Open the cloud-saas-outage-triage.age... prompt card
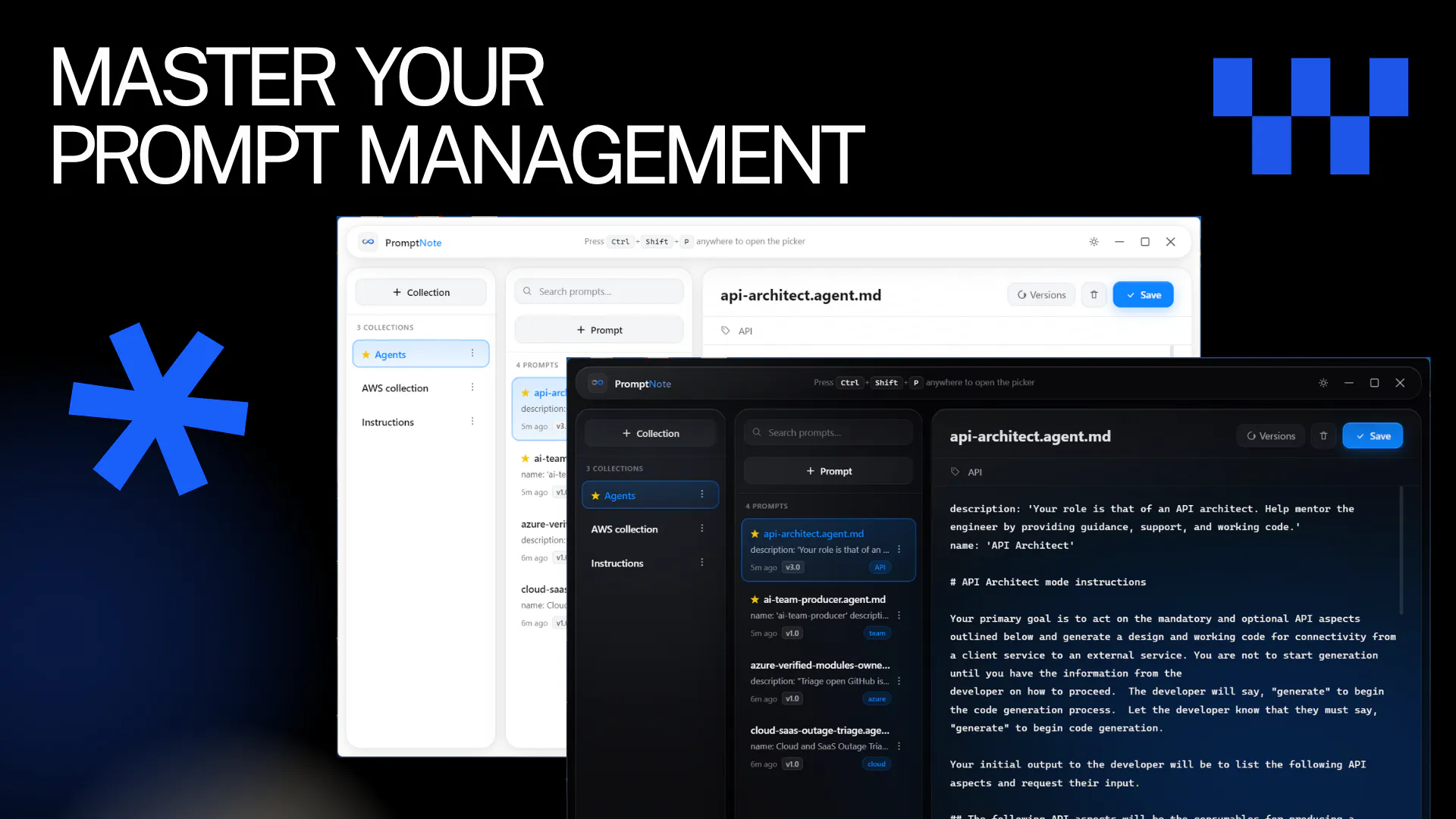The image size is (1456, 819). tap(828, 746)
